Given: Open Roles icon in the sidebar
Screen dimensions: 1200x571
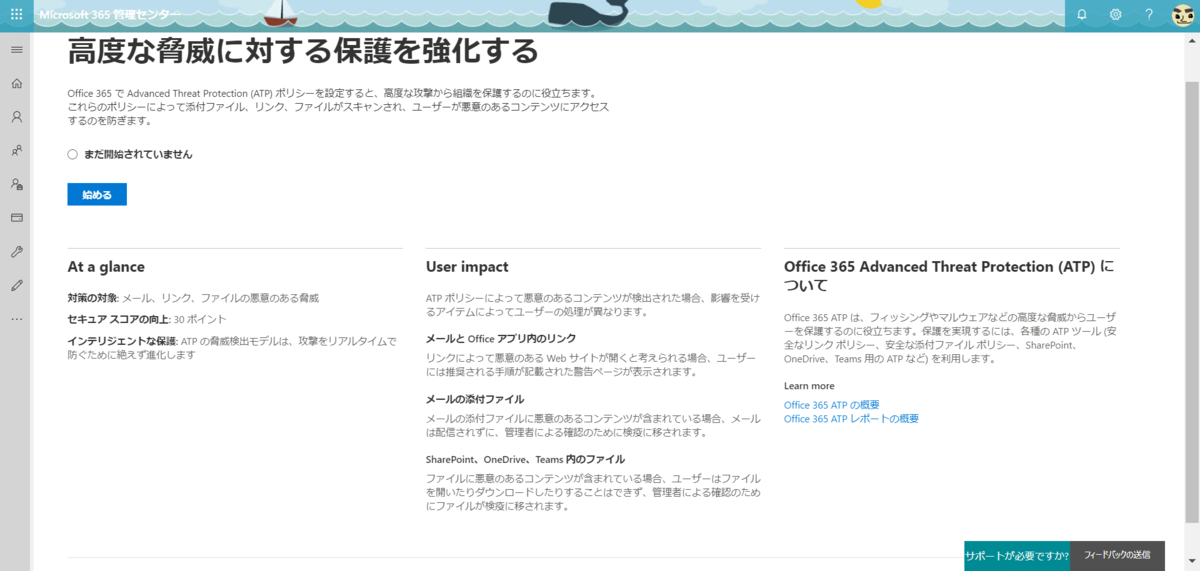Looking at the screenshot, I should point(16,184).
